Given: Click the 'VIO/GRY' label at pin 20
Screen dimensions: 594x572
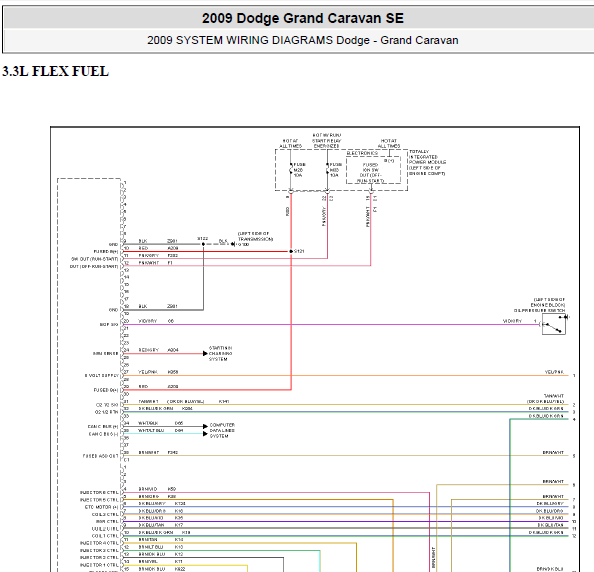Looking at the screenshot, I should tap(148, 321).
